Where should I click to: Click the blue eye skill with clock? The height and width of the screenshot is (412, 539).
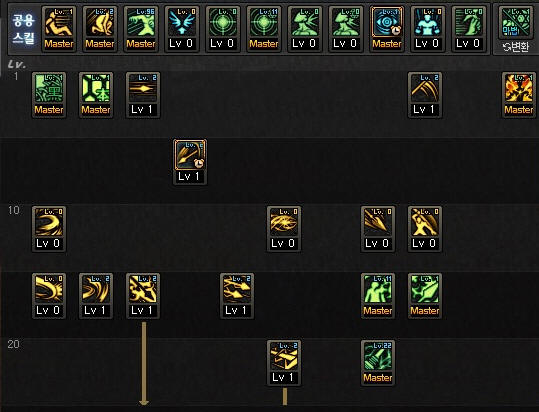pyautogui.click(x=387, y=29)
